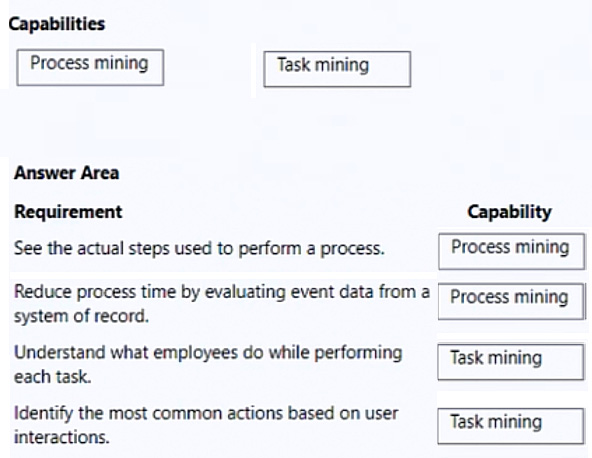
Task: Click the 'each task.' text line
Action: point(52,377)
